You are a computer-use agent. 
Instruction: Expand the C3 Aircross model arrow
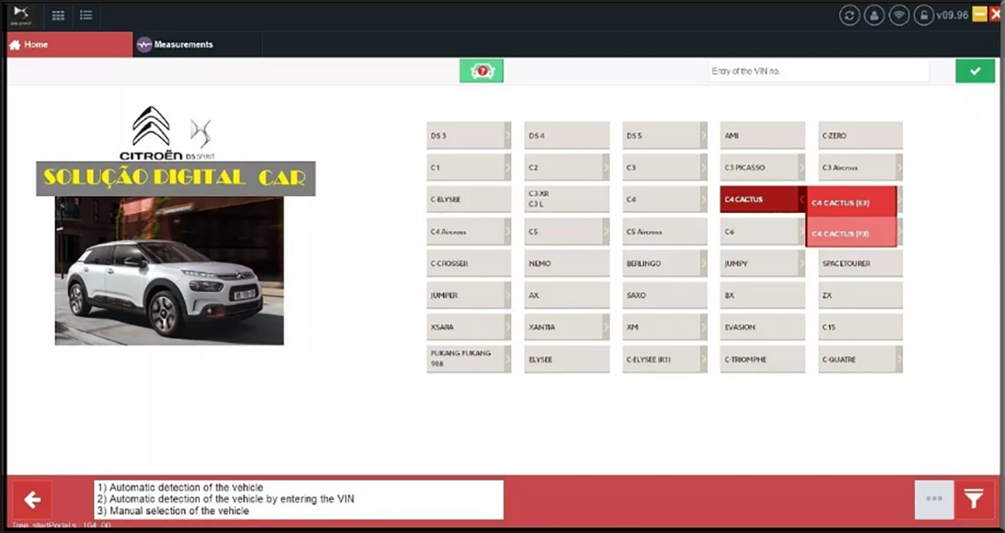(899, 168)
